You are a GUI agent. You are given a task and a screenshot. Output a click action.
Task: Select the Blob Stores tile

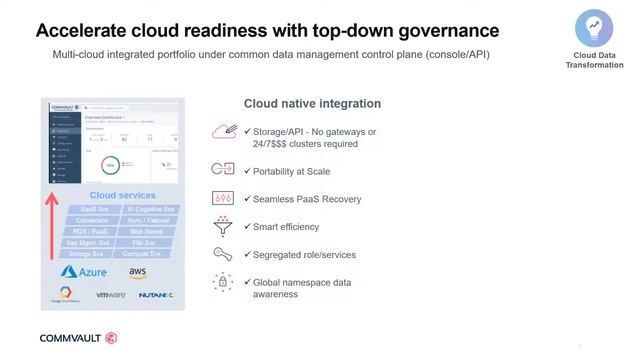click(x=146, y=231)
